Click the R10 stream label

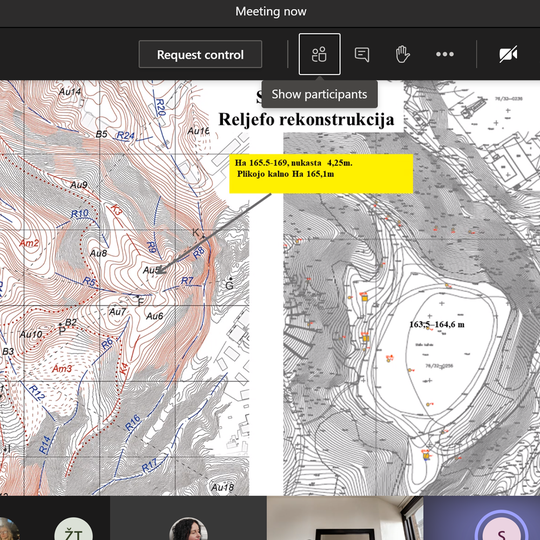tap(80, 214)
